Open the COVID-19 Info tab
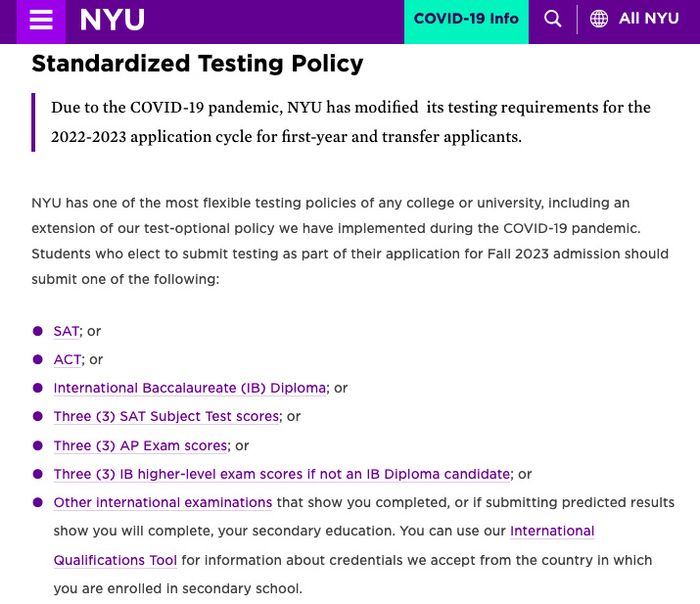 click(466, 19)
